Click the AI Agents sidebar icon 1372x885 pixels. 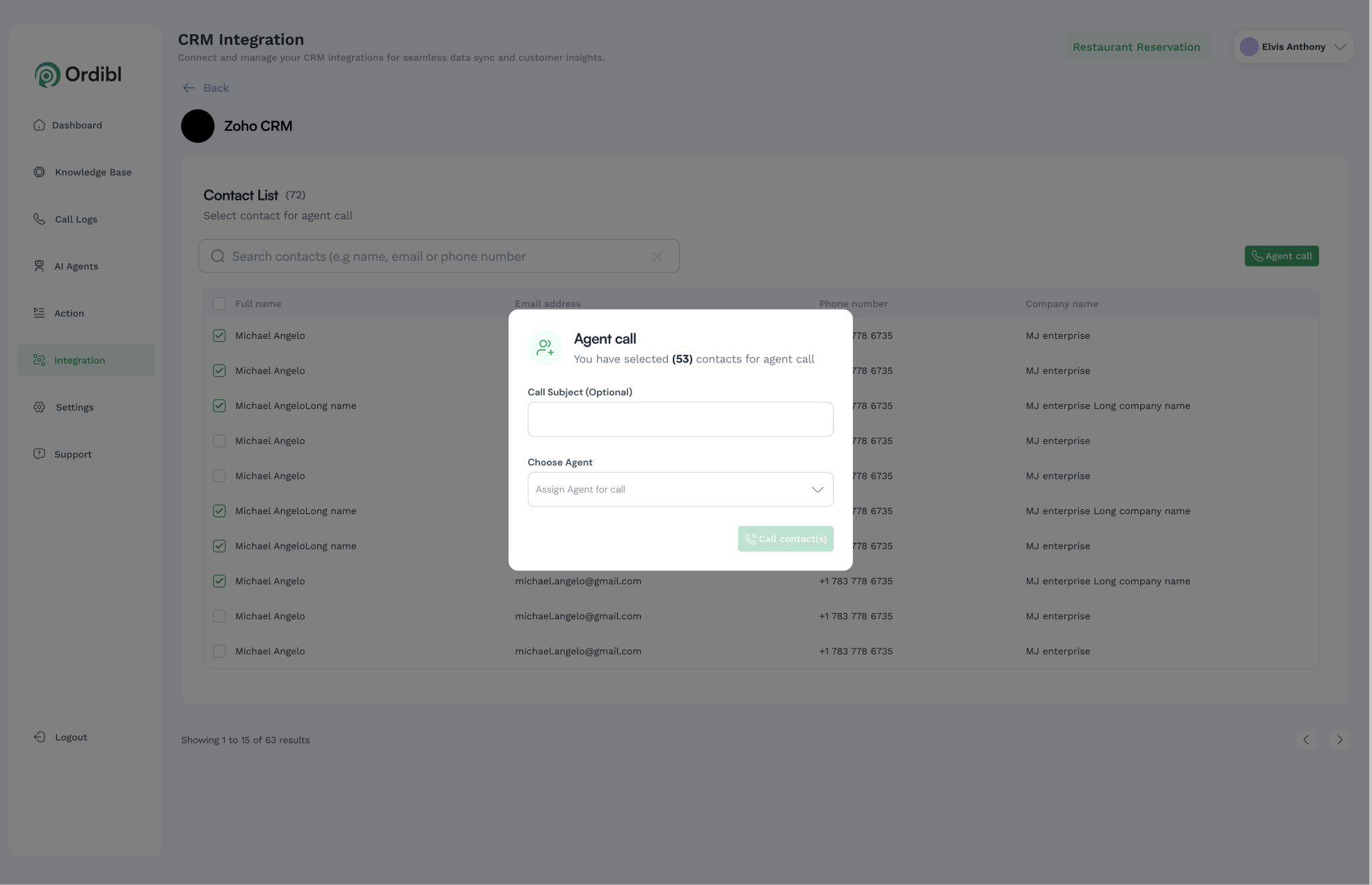click(x=39, y=266)
